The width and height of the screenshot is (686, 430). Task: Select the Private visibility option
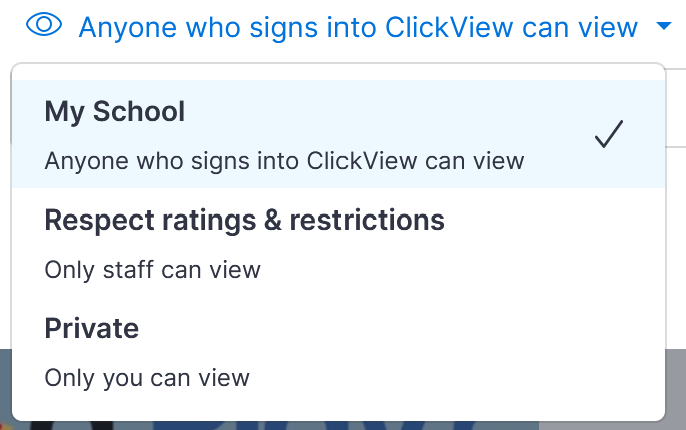click(338, 351)
